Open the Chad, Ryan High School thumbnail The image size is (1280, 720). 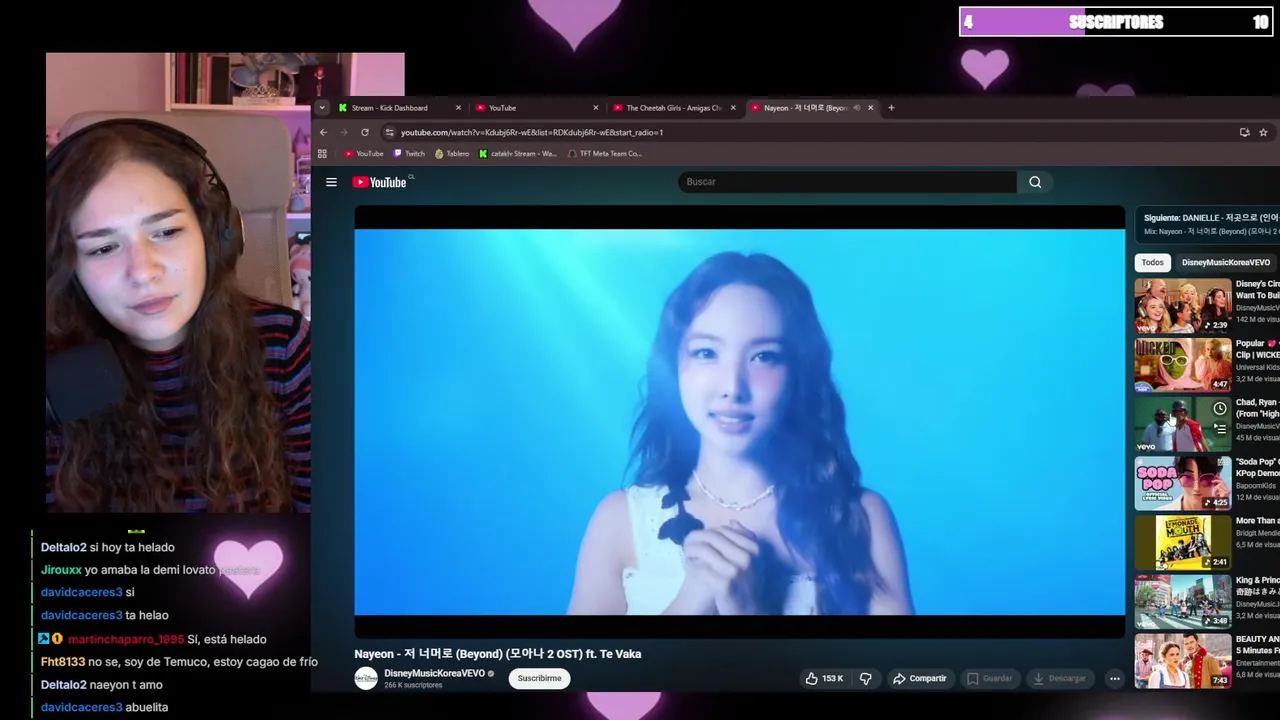tap(1182, 424)
